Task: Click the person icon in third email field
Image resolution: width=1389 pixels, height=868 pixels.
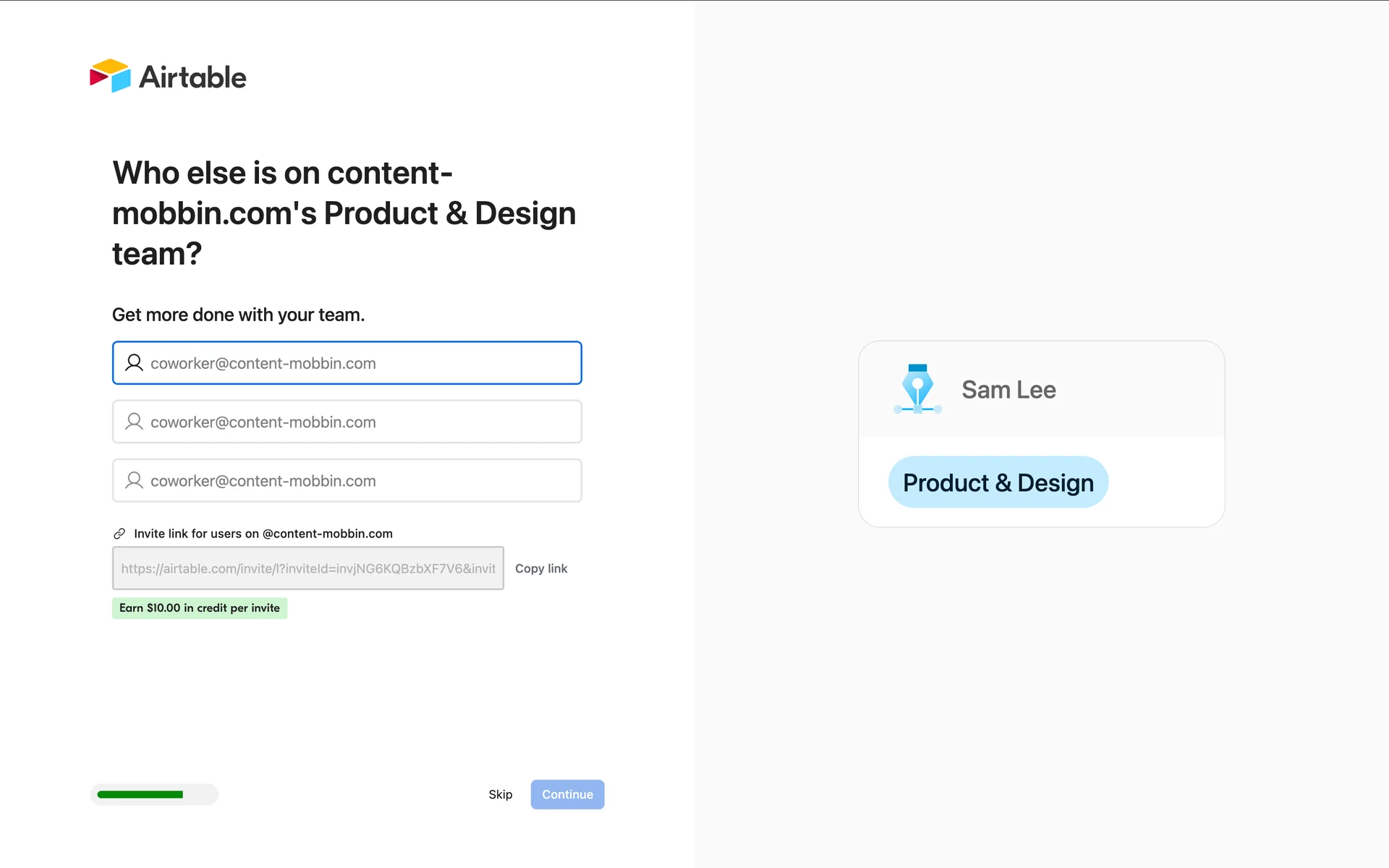Action: click(134, 480)
